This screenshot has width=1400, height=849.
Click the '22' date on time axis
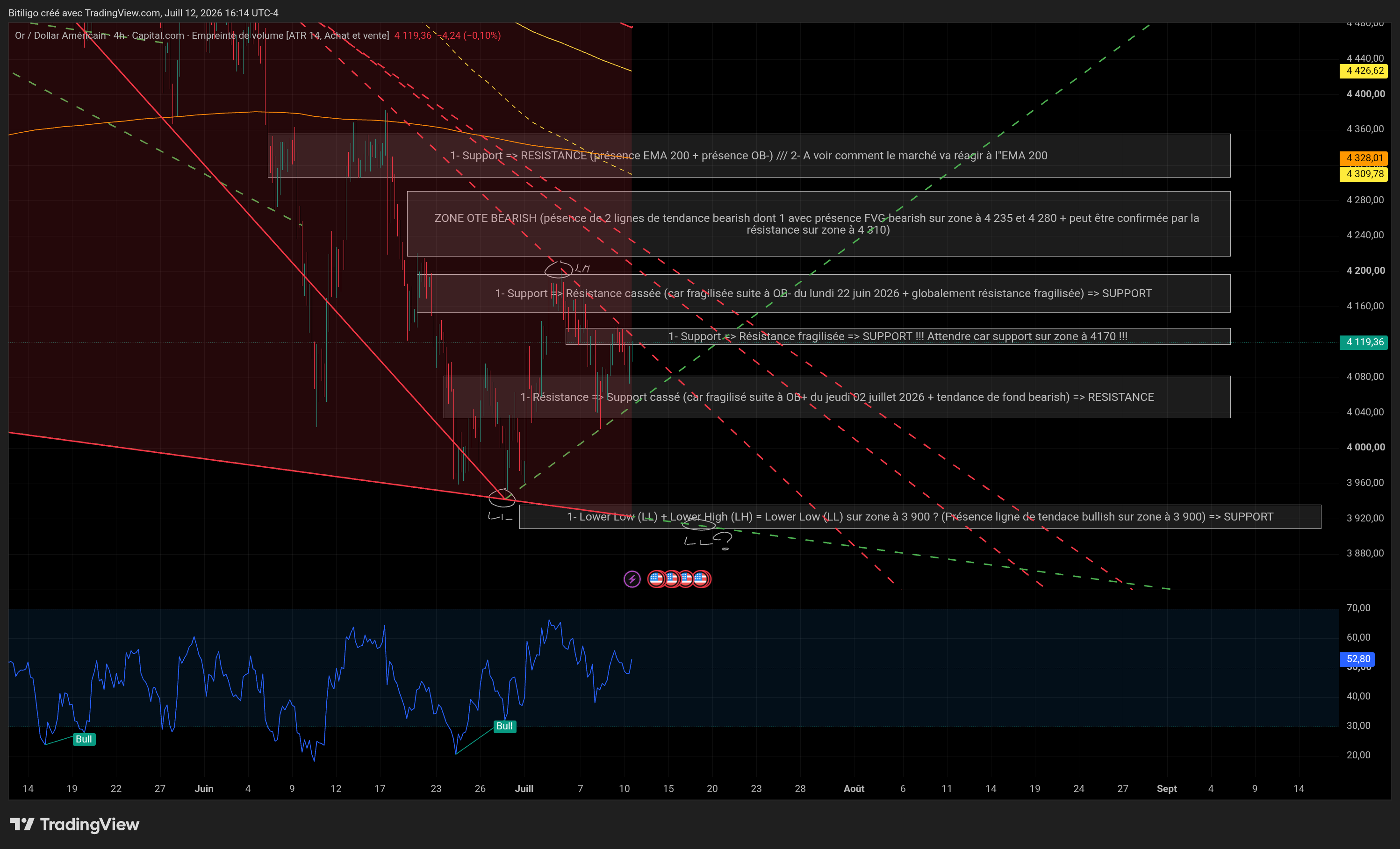116,788
